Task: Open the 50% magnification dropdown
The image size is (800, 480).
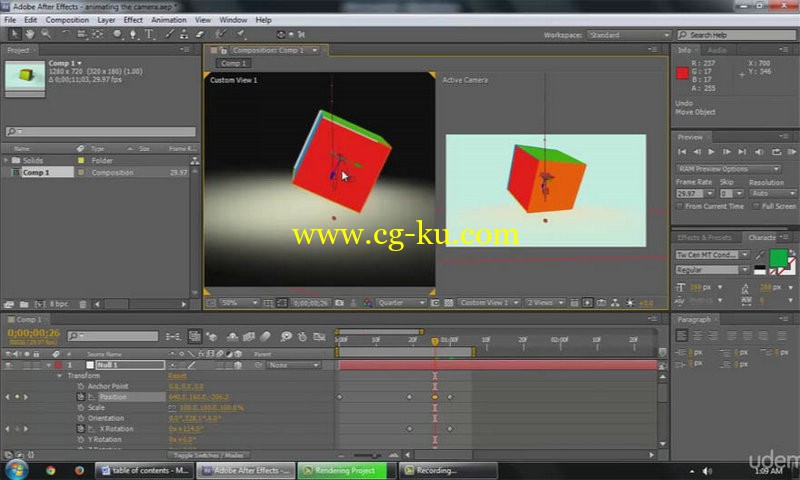Action: click(239, 303)
